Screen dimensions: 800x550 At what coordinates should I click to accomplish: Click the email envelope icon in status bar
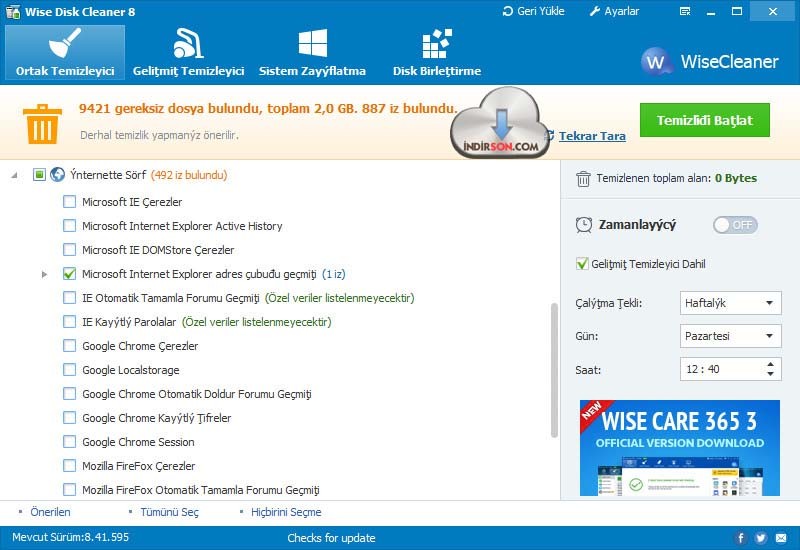click(781, 538)
